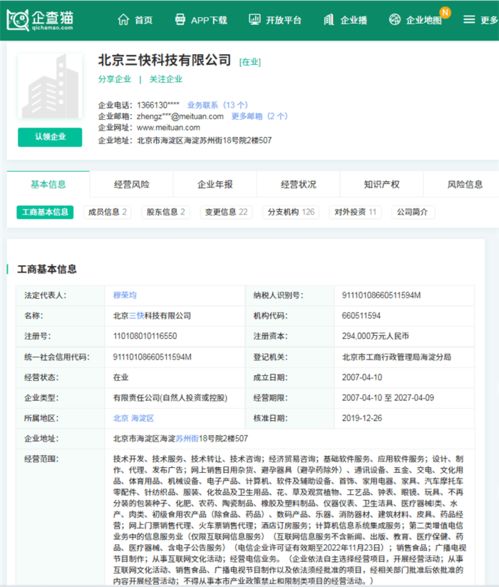Switch to the 经营风险 tab
This screenshot has height=587, width=499.
point(131,184)
